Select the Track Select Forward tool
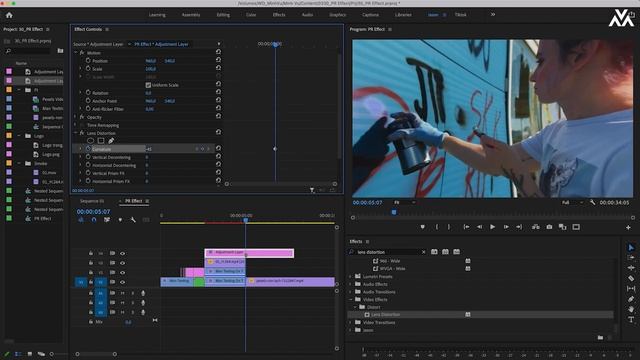The width and height of the screenshot is (640, 360). click(x=631, y=258)
